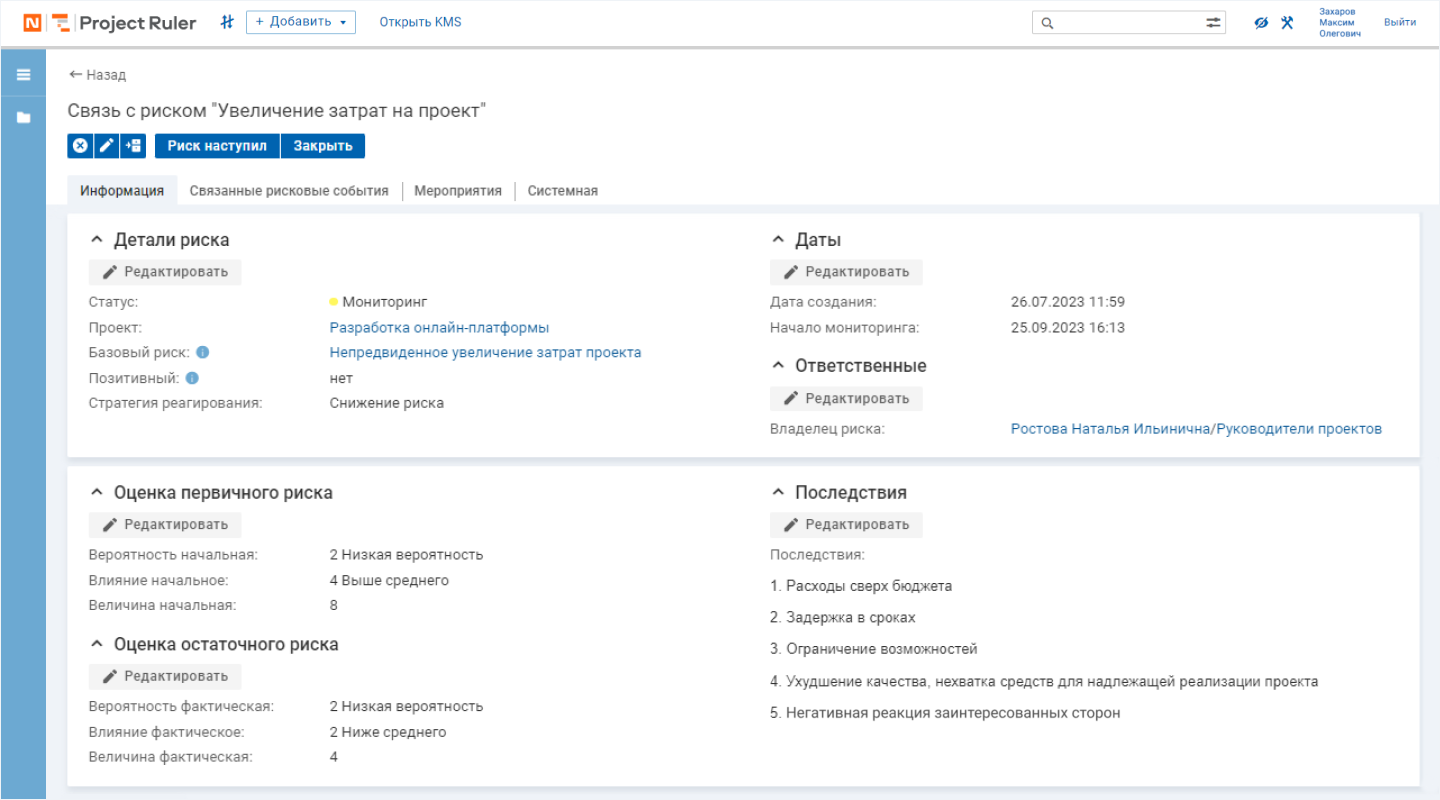This screenshot has width=1440, height=800.
Task: Click the hash grid icon near logo
Action: [x=227, y=22]
